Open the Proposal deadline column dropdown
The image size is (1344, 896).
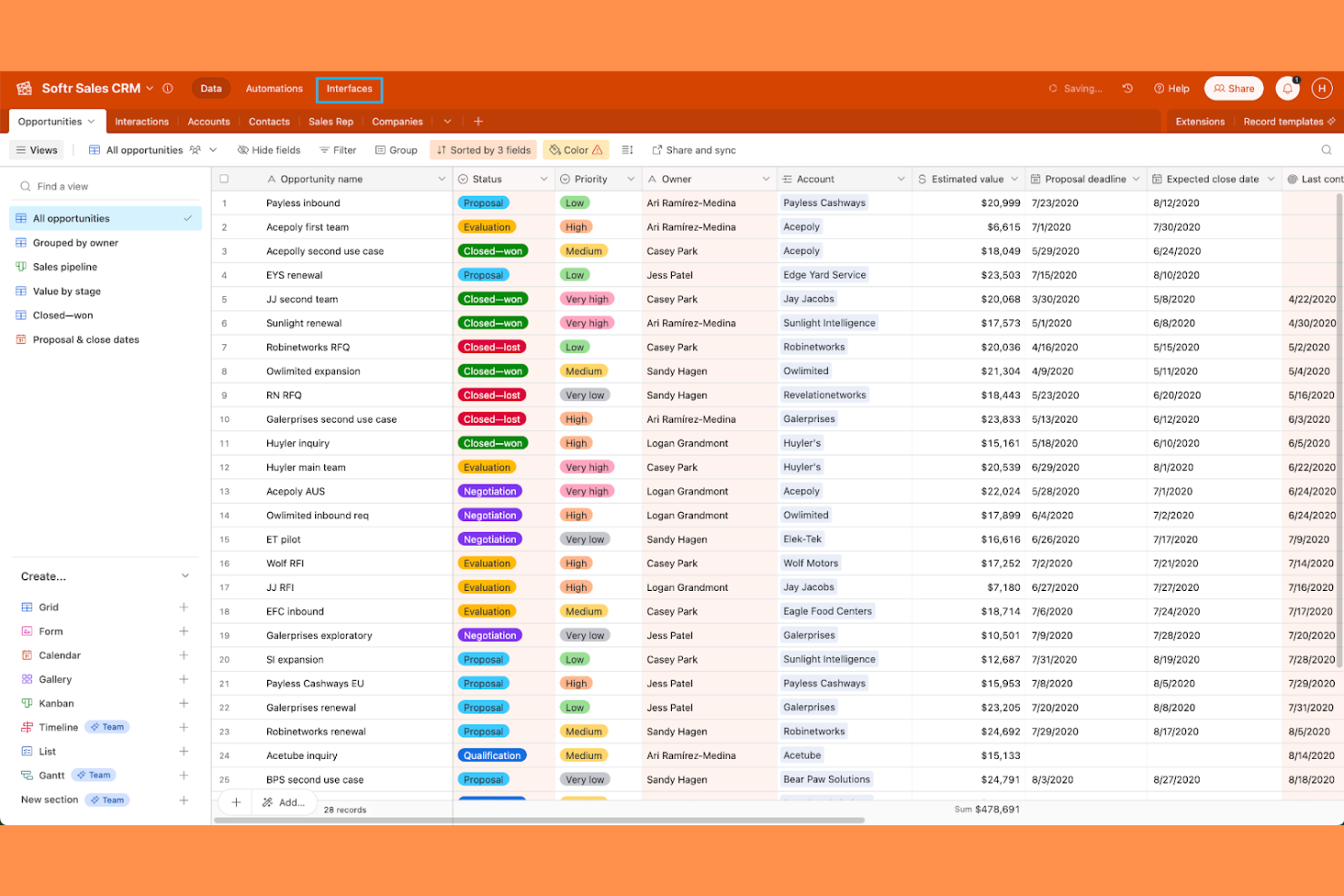pyautogui.click(x=1136, y=179)
